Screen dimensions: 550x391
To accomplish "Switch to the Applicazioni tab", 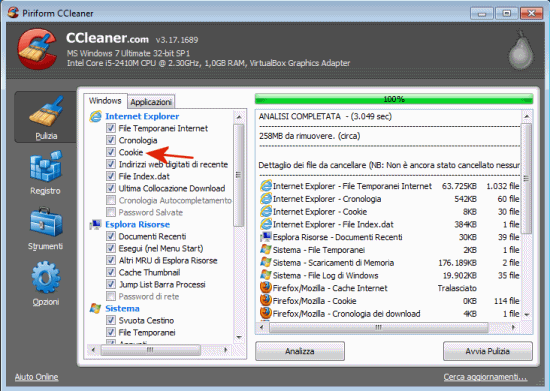I will (x=151, y=102).
